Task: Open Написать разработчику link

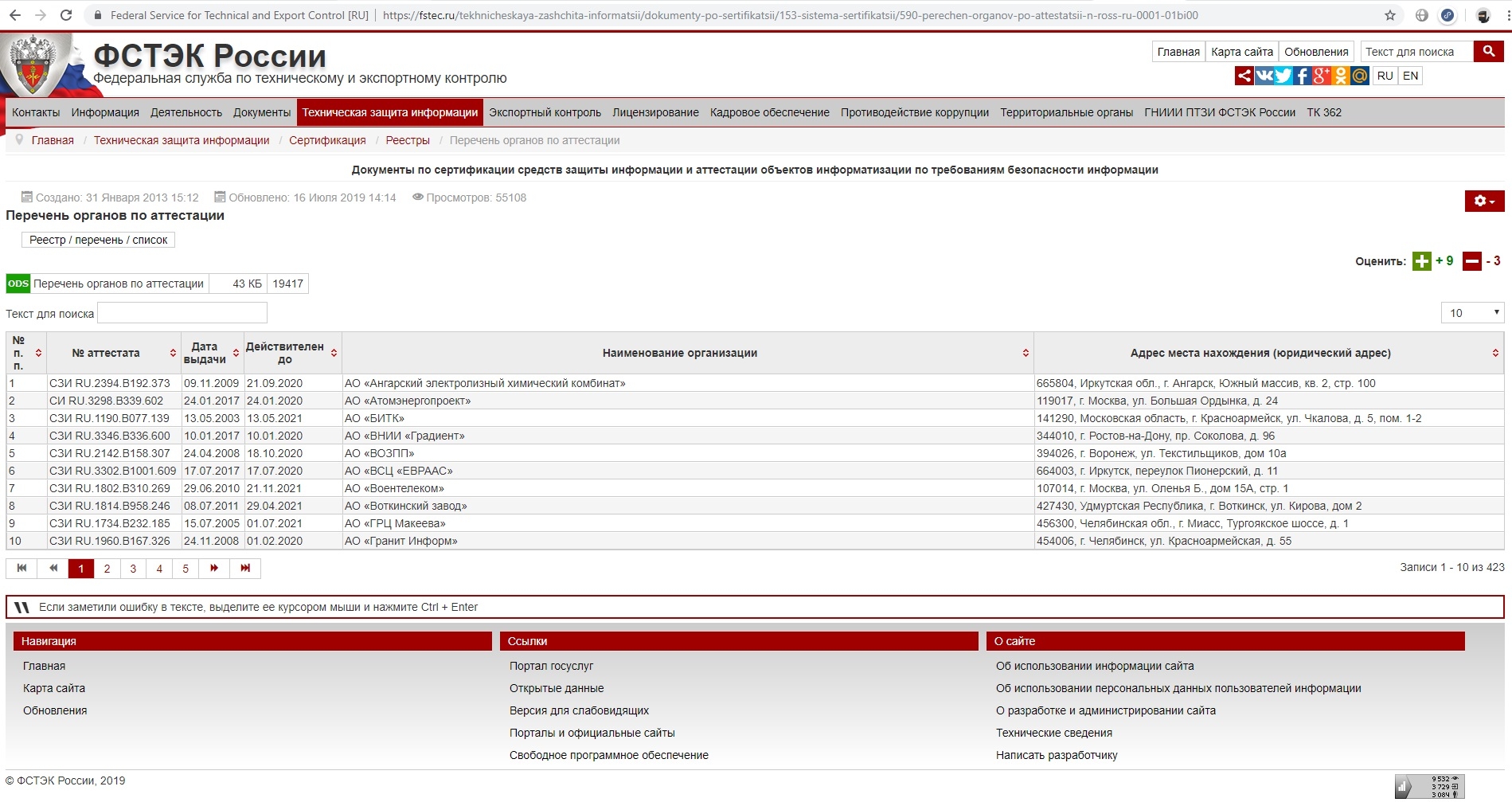Action: click(1057, 755)
